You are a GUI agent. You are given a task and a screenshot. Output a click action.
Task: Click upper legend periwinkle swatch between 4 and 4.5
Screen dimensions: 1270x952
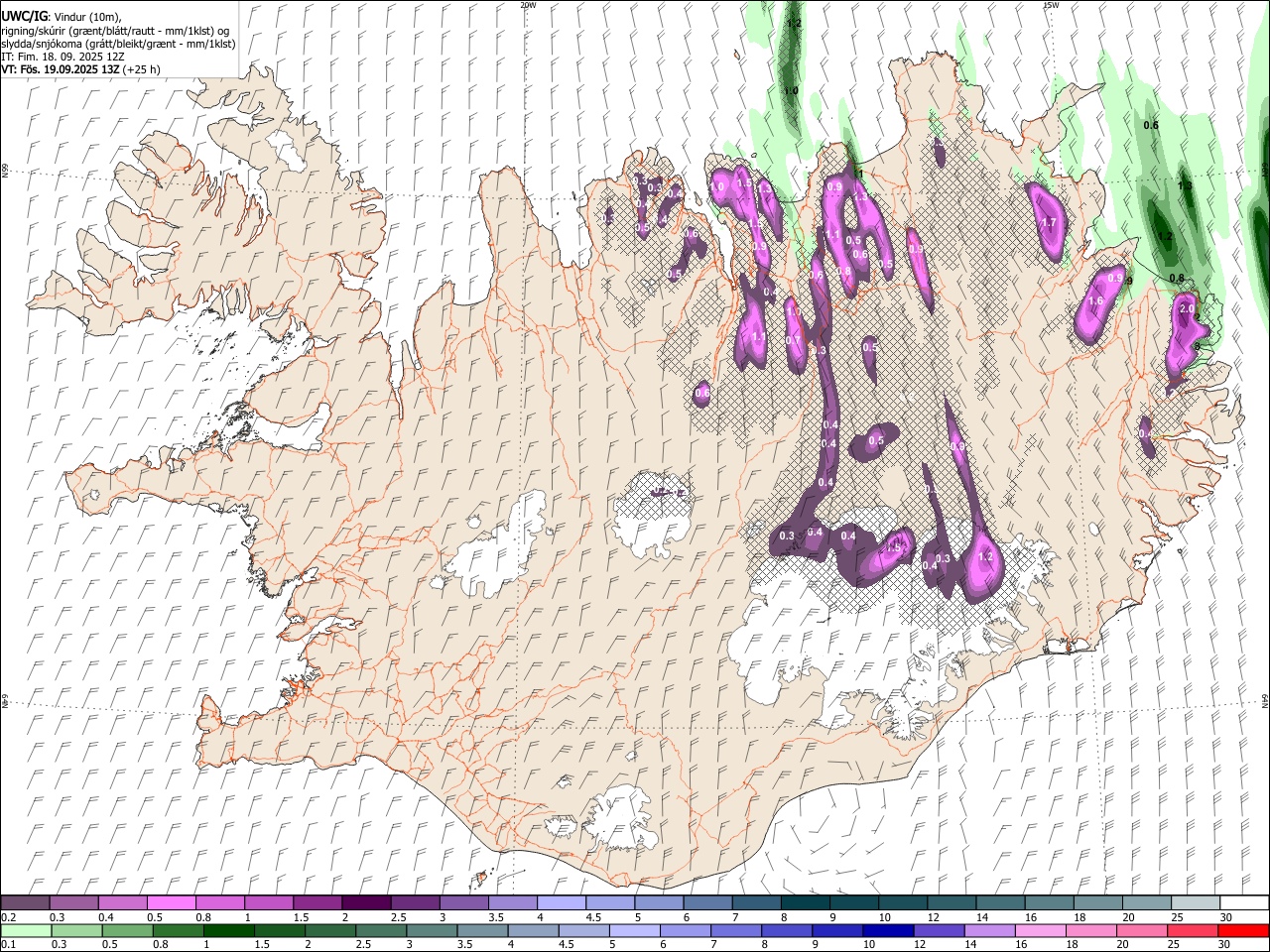coord(561,902)
